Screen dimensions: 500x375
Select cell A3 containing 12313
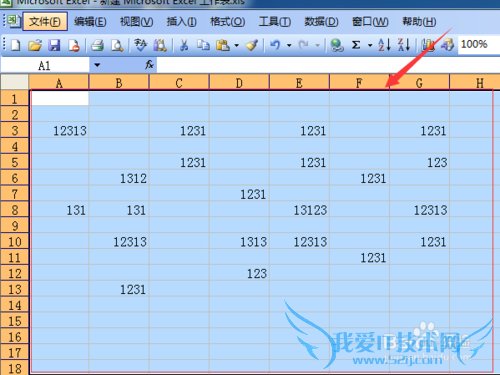[x=60, y=130]
